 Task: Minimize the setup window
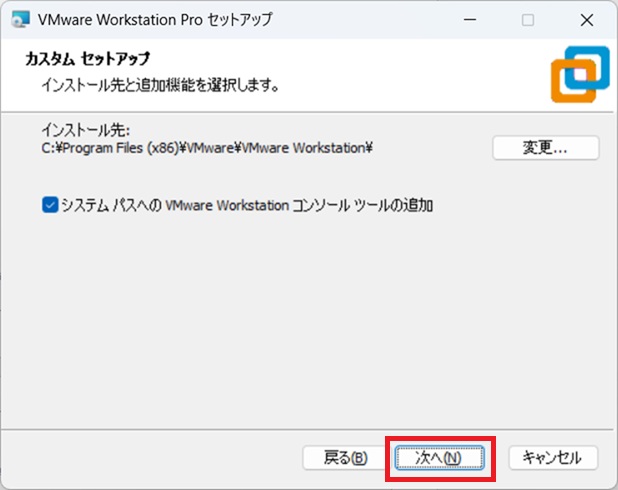[x=470, y=20]
